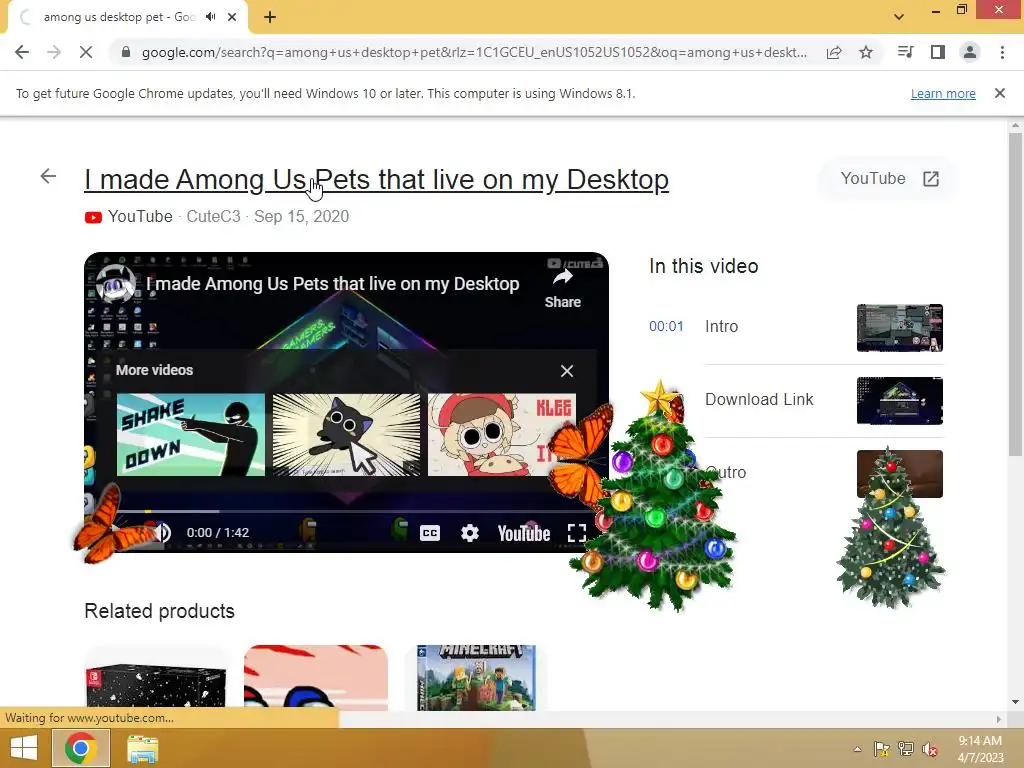Click the address bar URL field
This screenshot has height=768, width=1024.
pyautogui.click(x=474, y=52)
